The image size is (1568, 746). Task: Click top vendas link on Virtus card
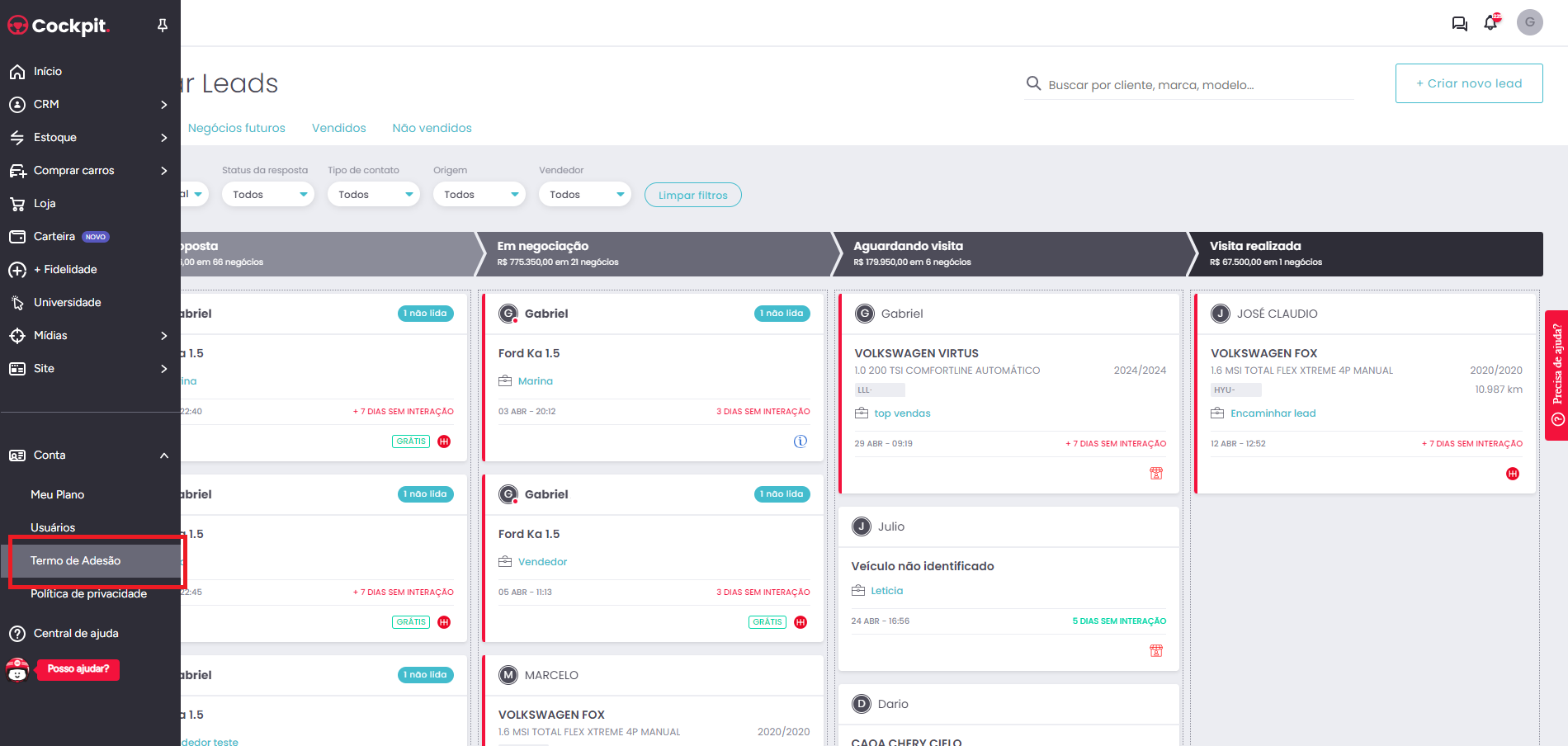coord(902,413)
